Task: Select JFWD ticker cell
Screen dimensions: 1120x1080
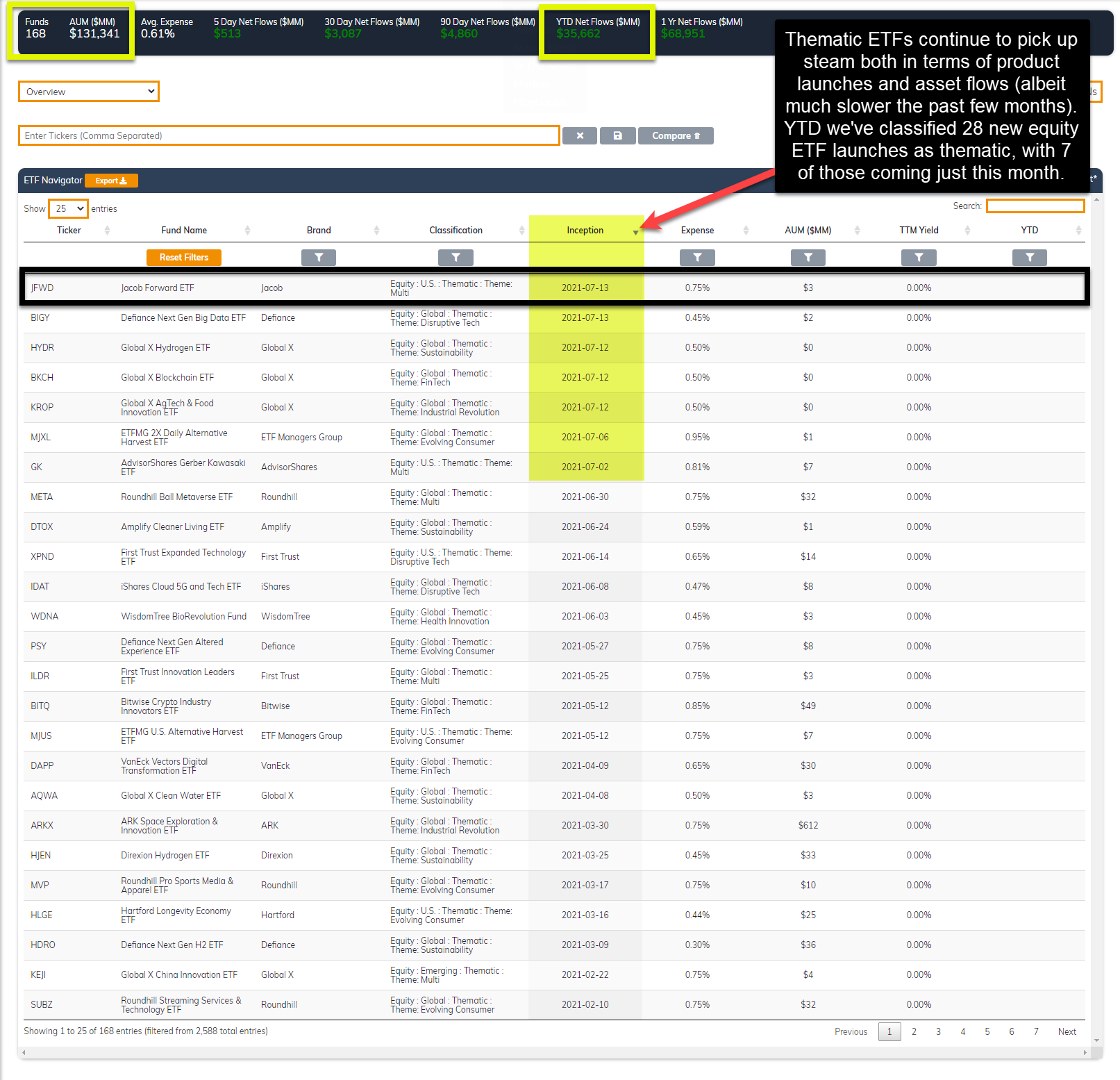Action: [42, 288]
